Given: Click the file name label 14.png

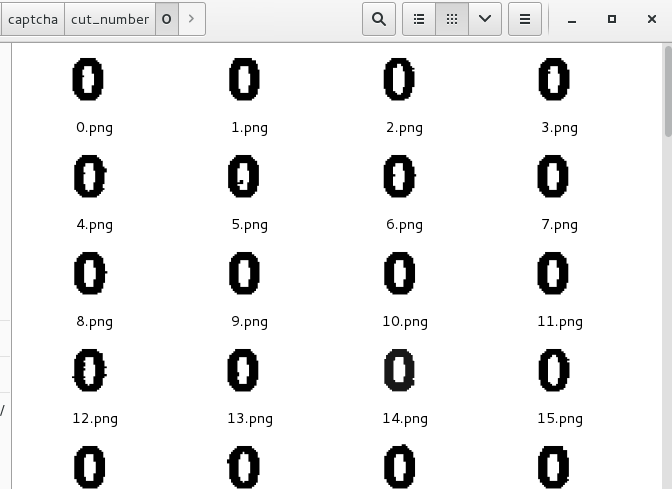Looking at the screenshot, I should coord(405,419).
